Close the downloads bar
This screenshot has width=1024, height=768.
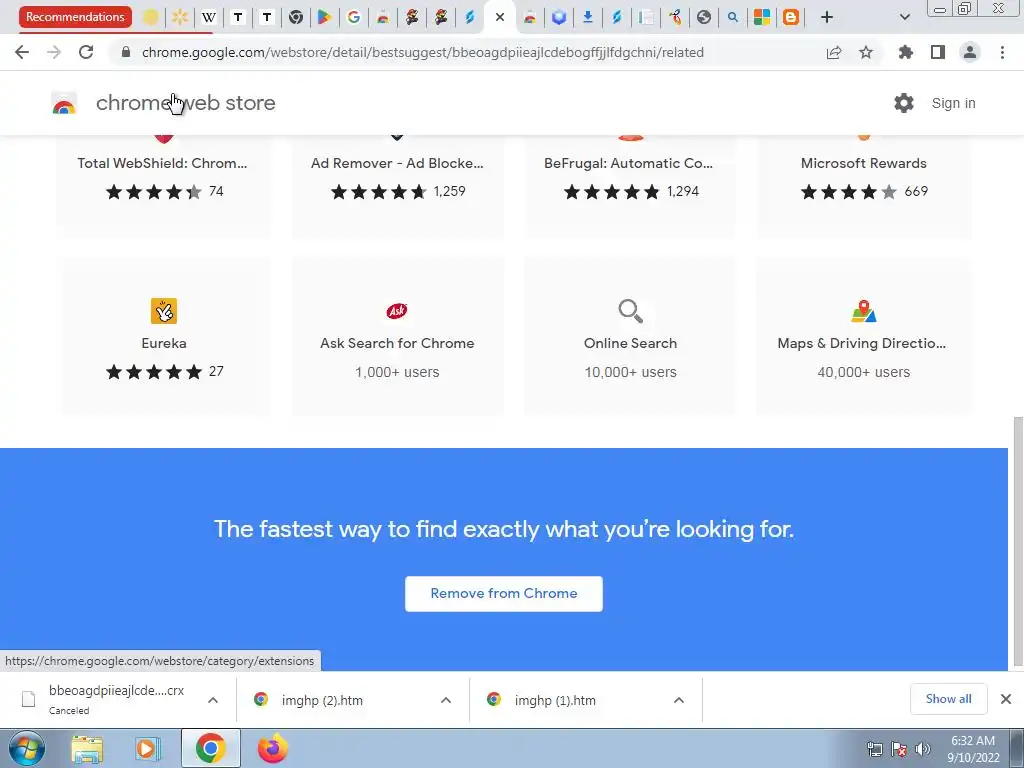[x=1006, y=699]
